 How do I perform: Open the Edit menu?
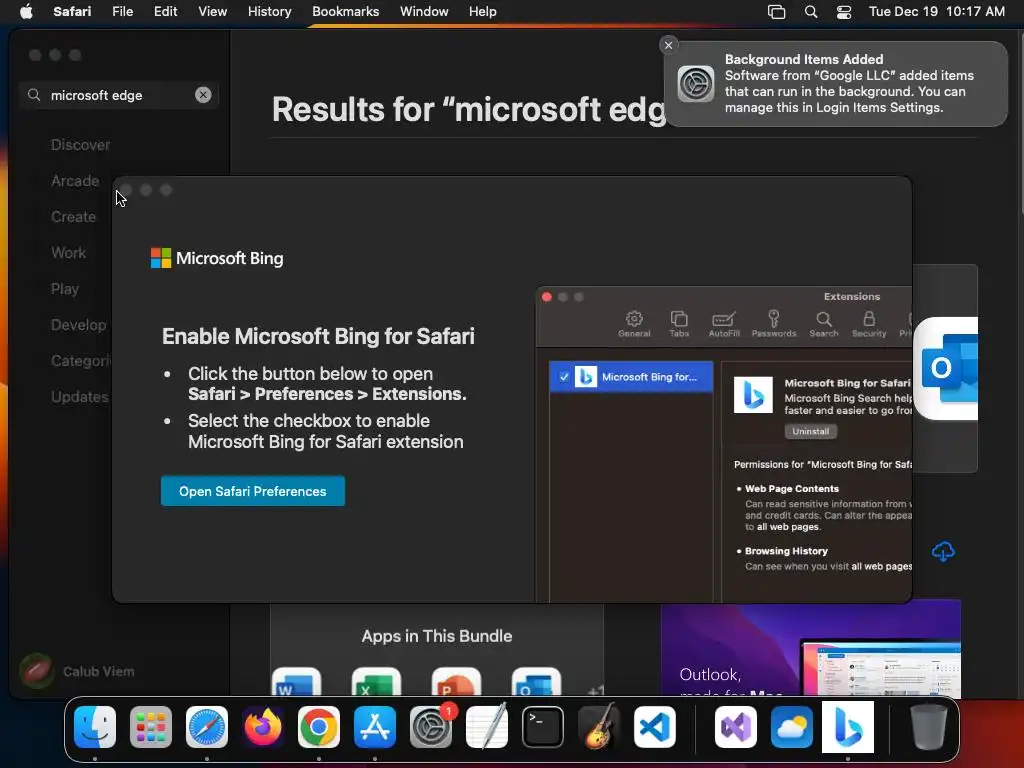[165, 12]
